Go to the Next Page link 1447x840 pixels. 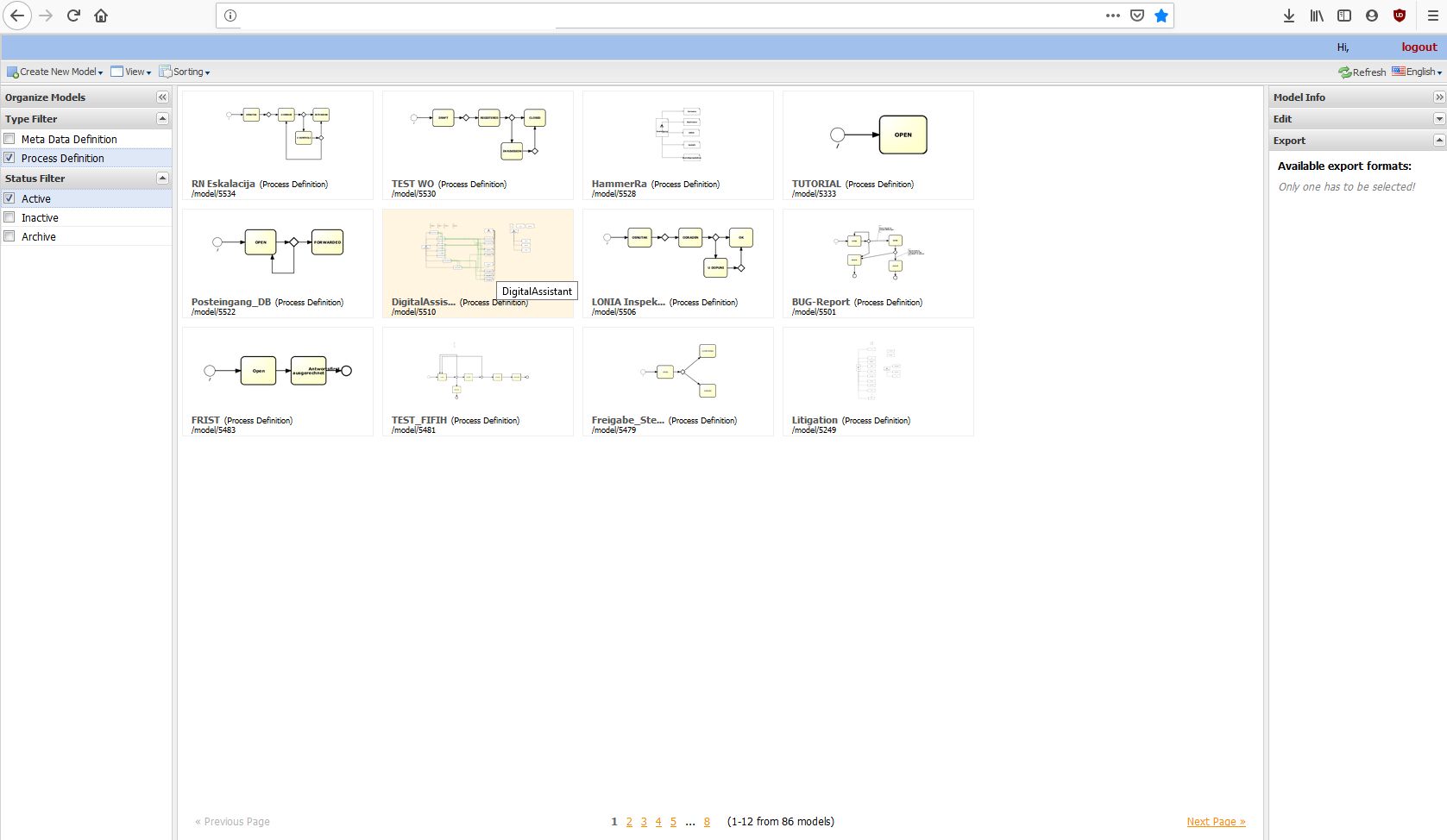(x=1216, y=822)
